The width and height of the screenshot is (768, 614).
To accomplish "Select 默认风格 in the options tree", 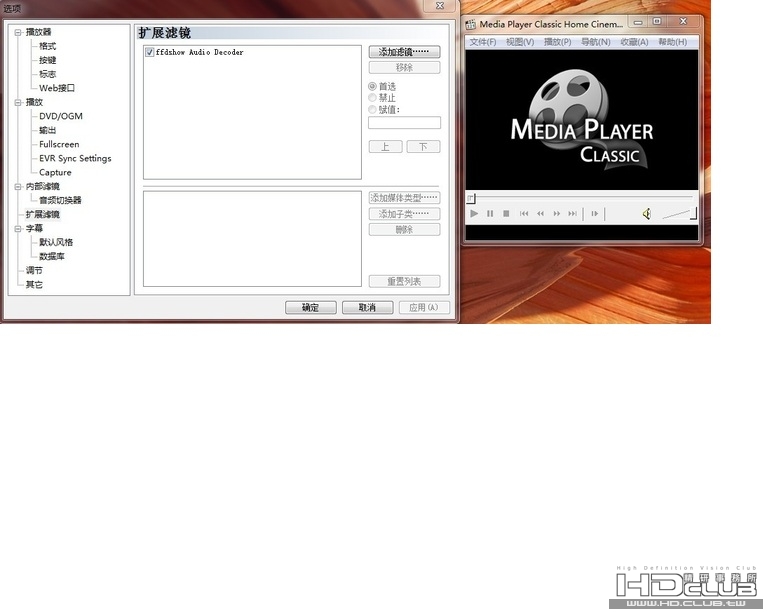I will 56,242.
